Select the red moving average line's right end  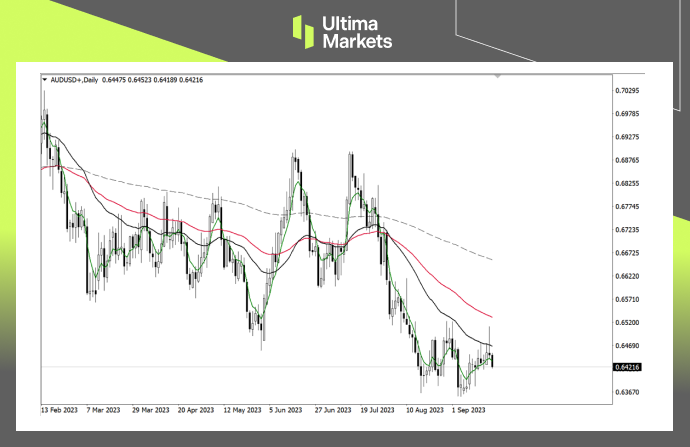point(493,316)
